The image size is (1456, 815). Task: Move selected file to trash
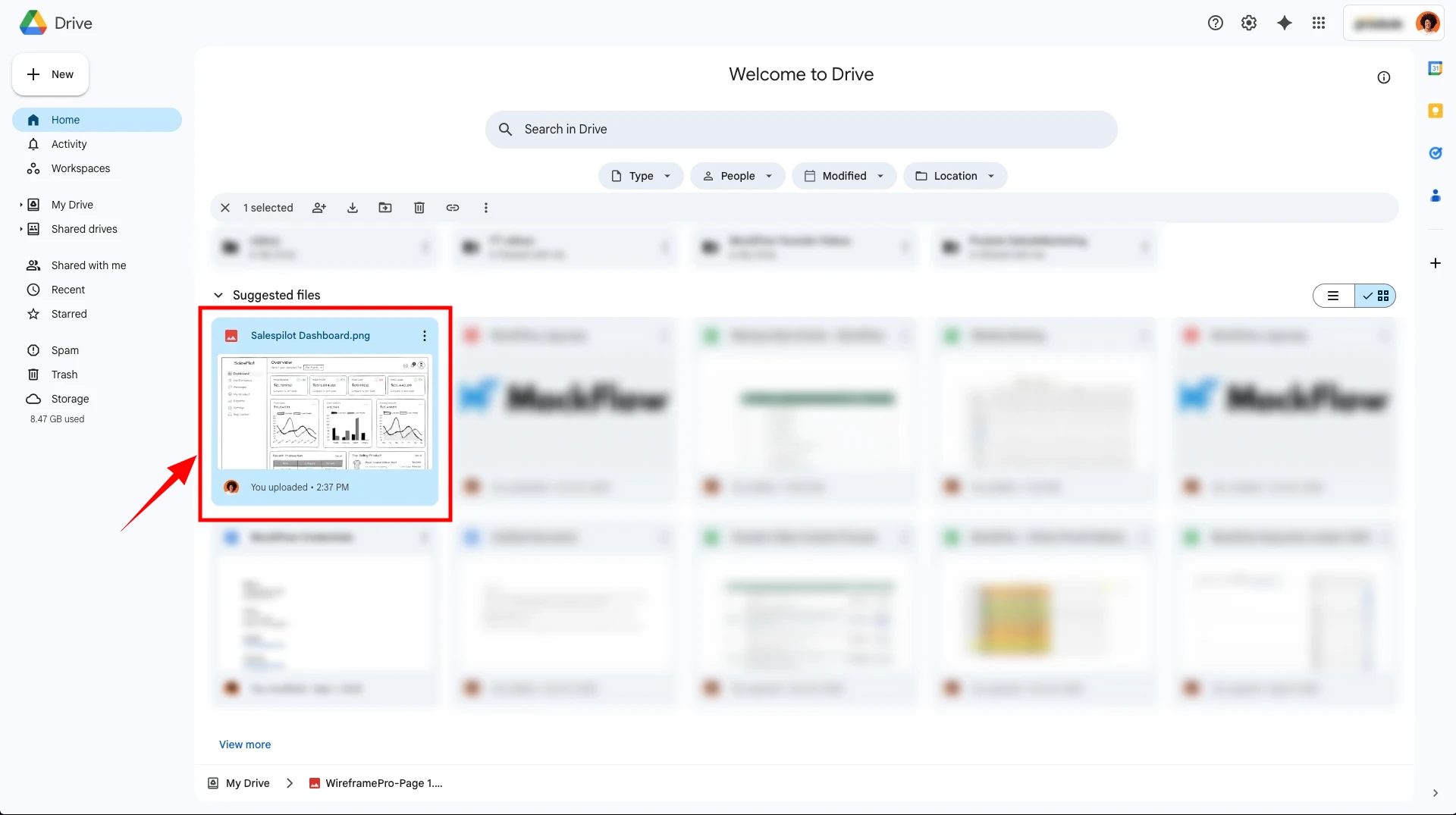pyautogui.click(x=419, y=208)
